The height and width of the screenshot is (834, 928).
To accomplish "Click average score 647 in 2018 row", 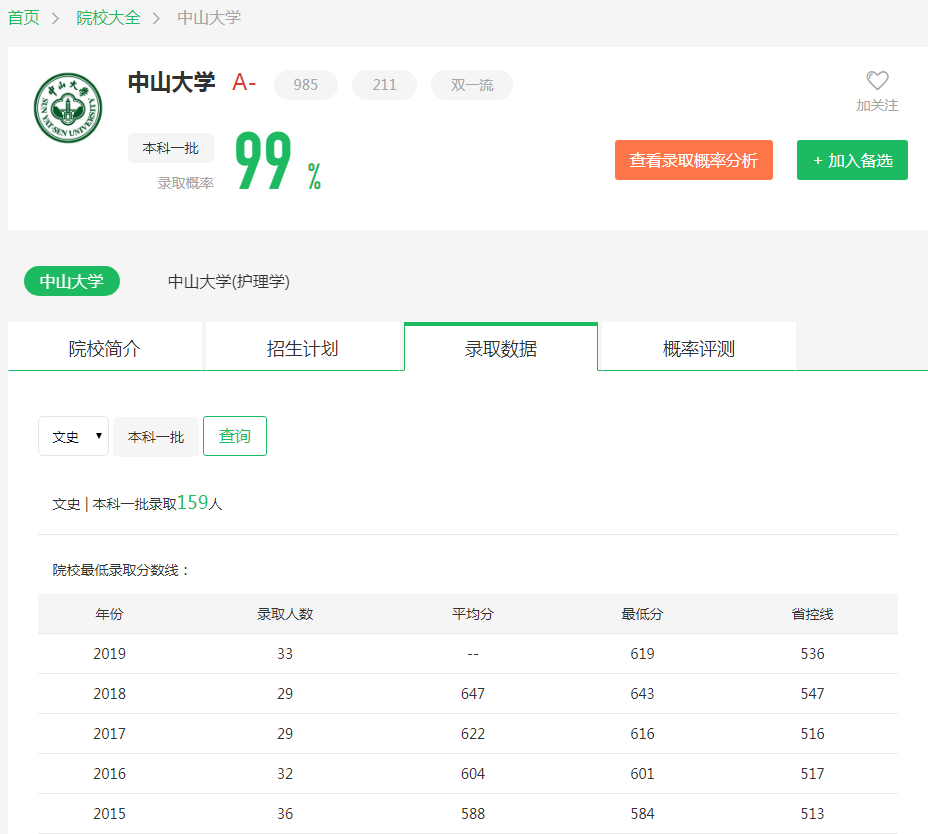I will point(472,693).
